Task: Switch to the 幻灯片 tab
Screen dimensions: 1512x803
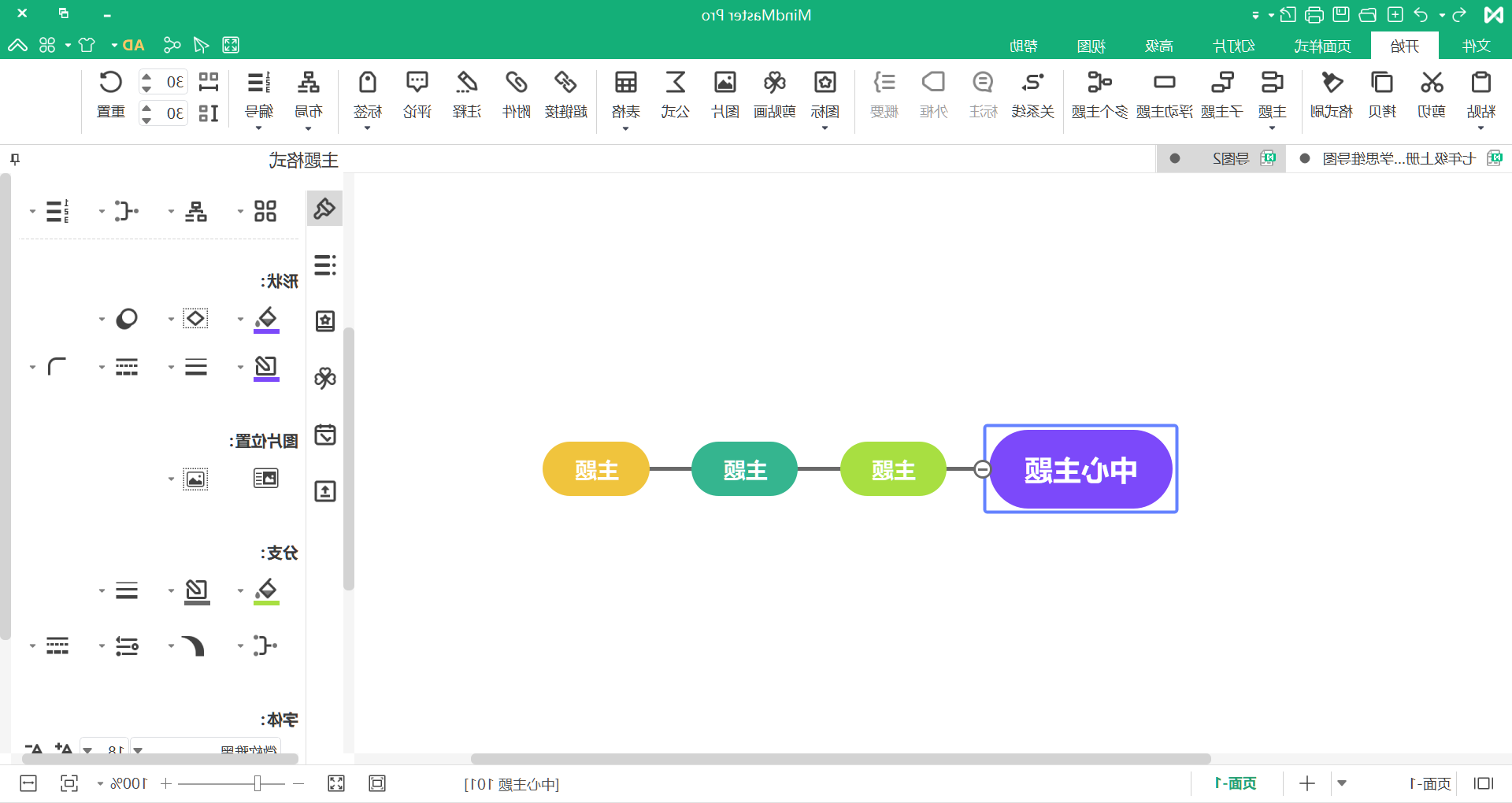Action: click(x=1233, y=46)
